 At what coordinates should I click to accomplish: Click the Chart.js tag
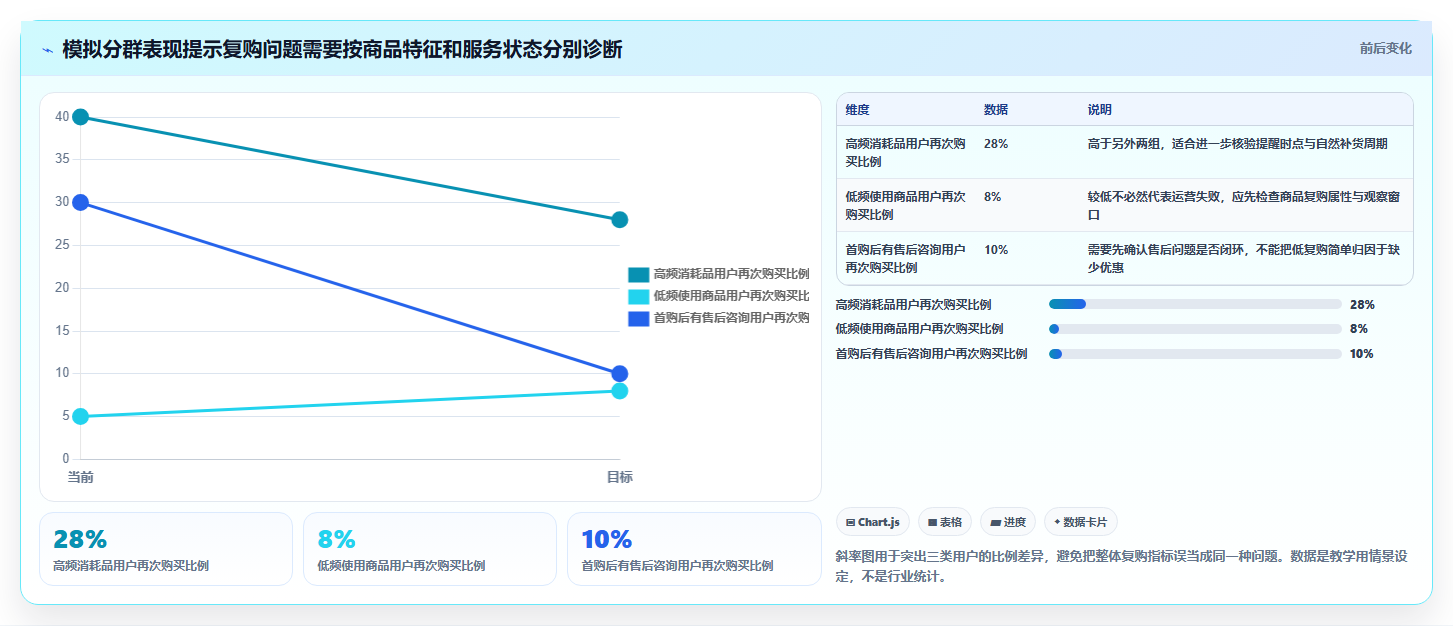(873, 522)
